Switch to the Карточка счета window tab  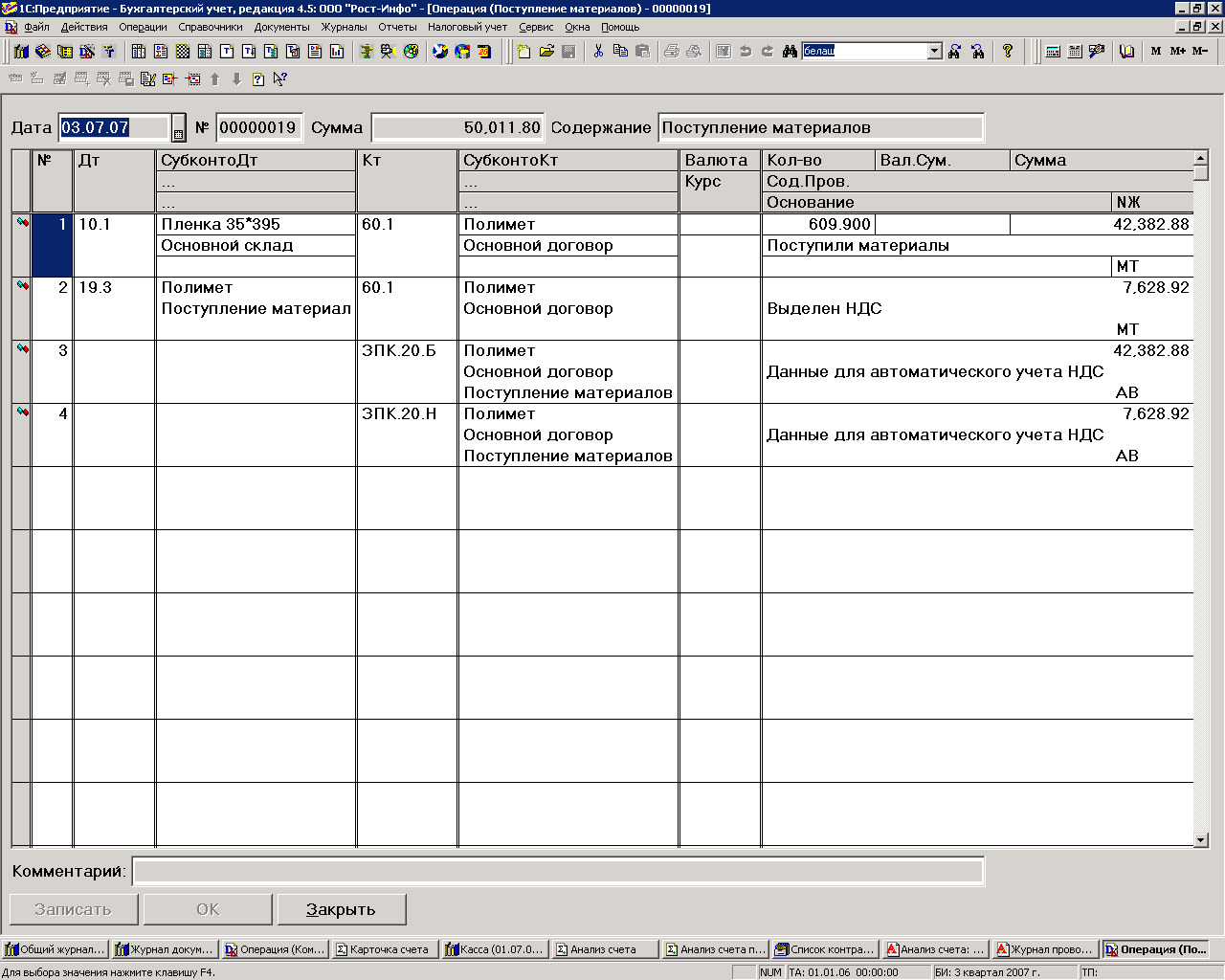click(x=385, y=949)
